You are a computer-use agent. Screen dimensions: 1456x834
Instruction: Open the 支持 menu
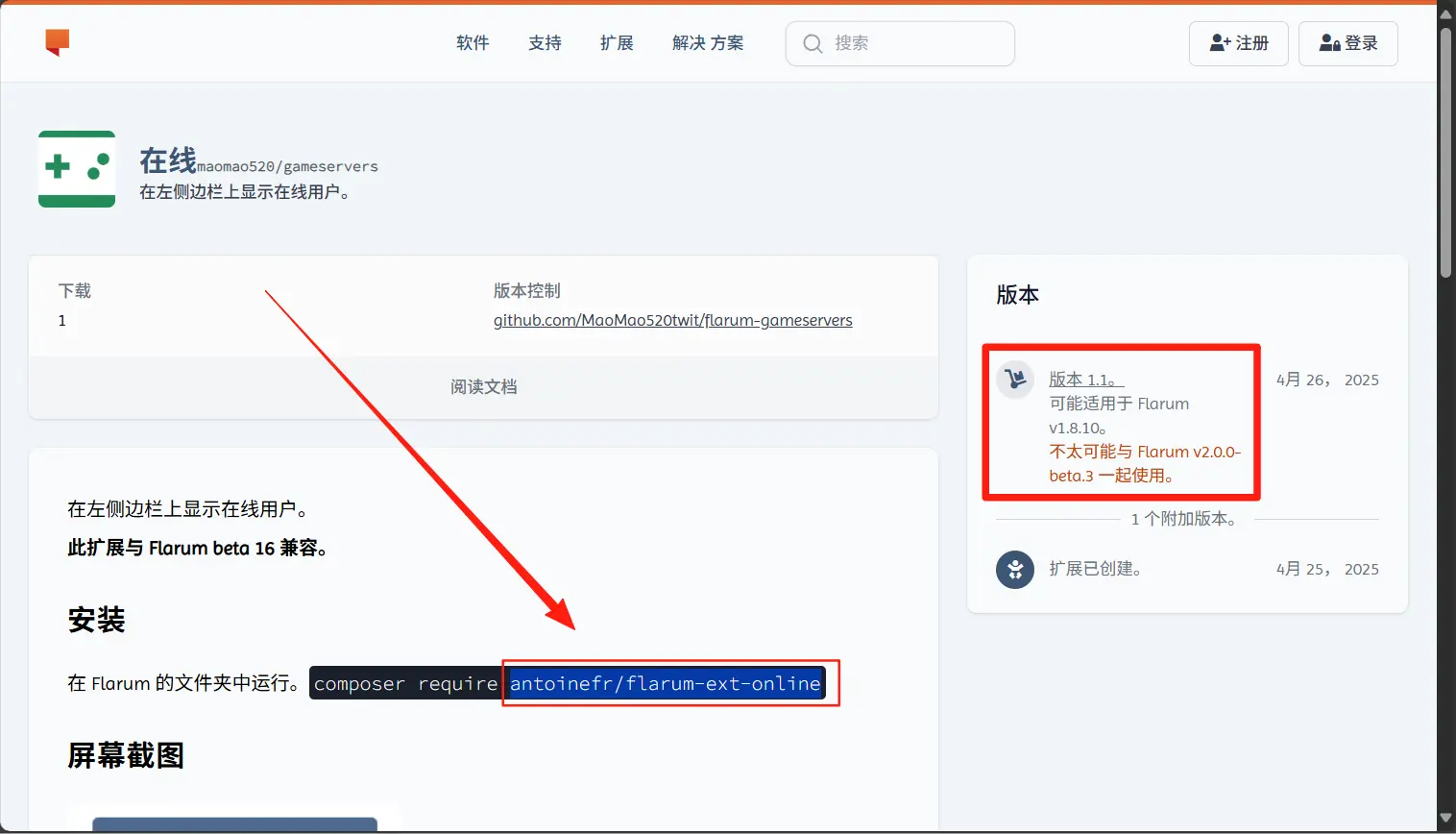click(545, 43)
